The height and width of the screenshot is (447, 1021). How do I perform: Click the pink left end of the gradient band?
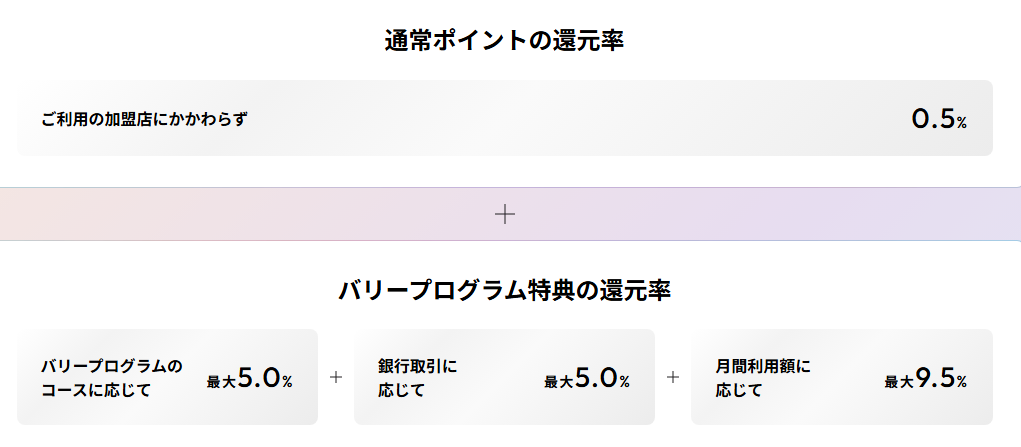(40, 214)
